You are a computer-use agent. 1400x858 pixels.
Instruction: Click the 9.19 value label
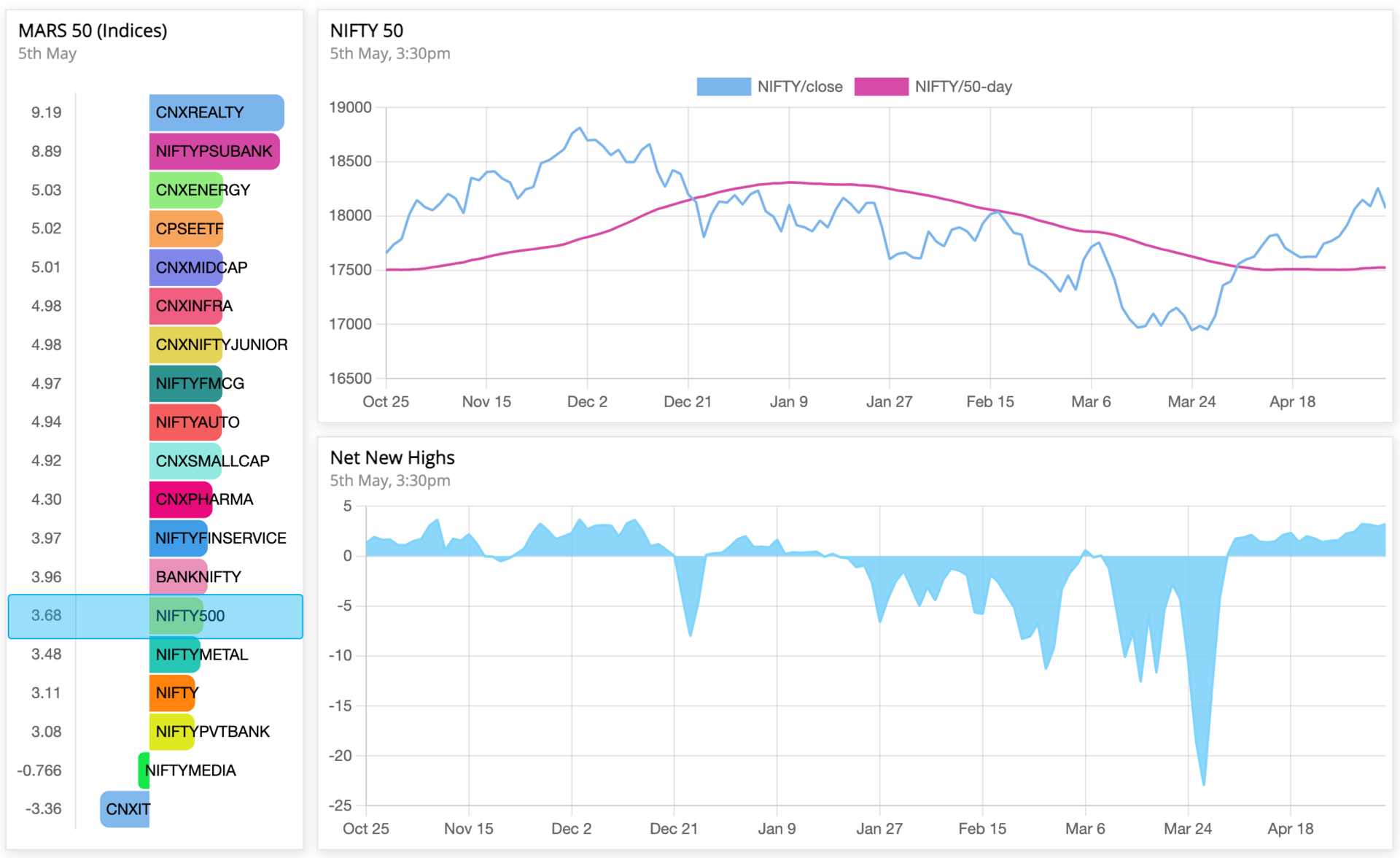[46, 112]
